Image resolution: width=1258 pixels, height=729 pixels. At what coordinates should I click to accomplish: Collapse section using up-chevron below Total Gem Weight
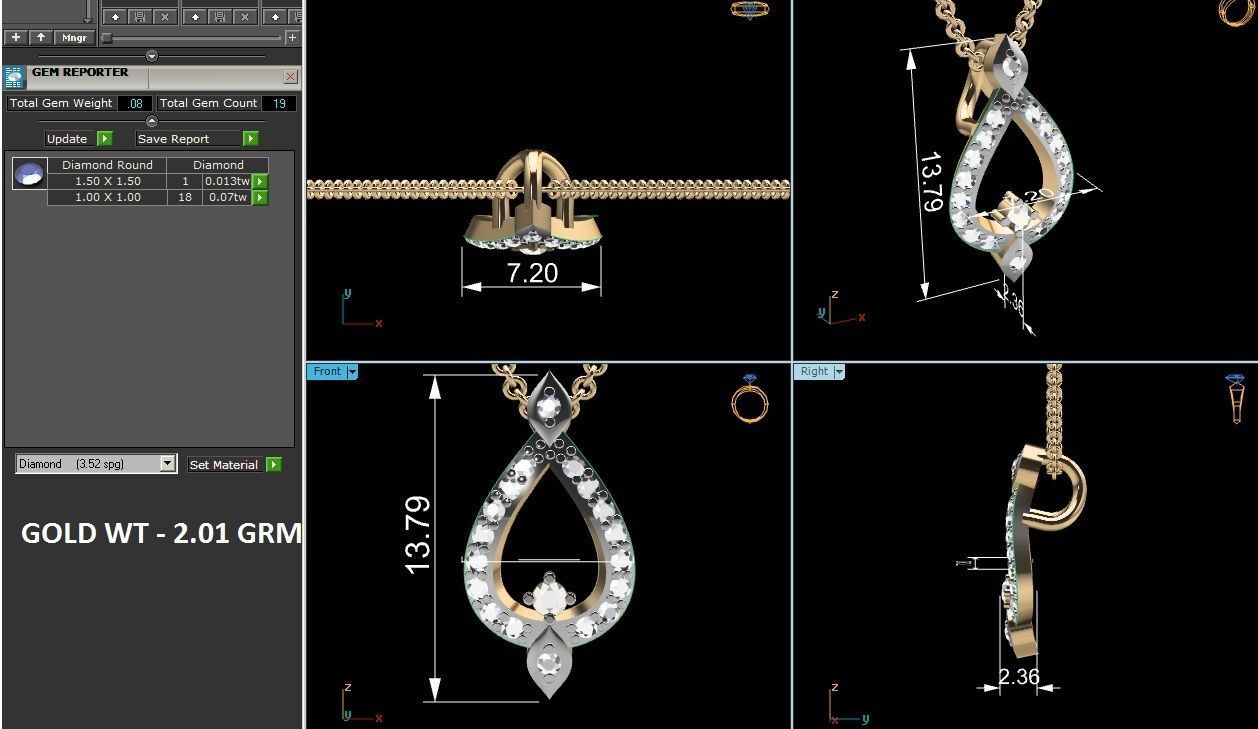pos(152,121)
